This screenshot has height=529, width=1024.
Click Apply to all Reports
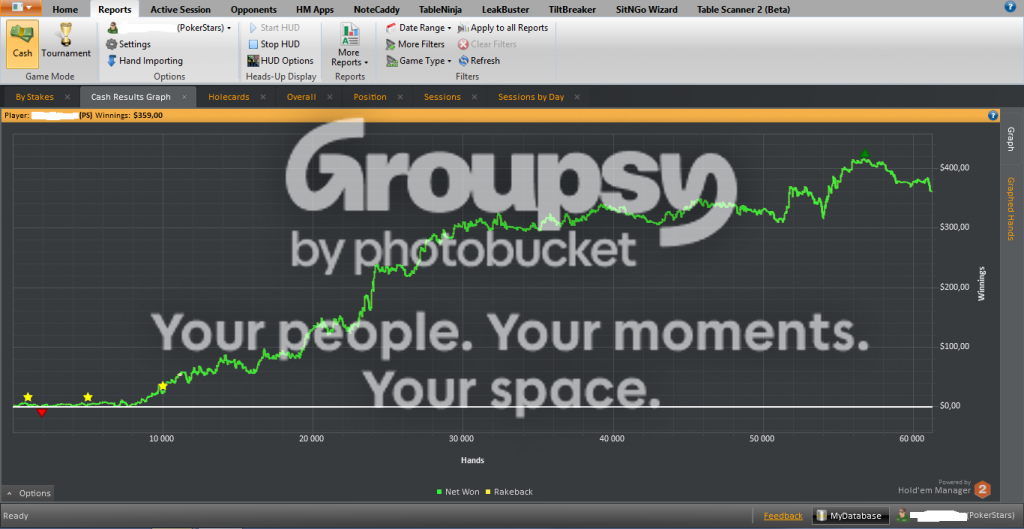tap(503, 28)
